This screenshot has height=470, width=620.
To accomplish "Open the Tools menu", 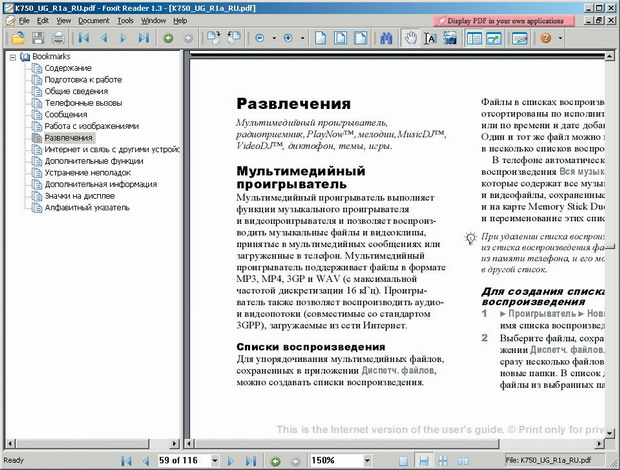I will 124,20.
